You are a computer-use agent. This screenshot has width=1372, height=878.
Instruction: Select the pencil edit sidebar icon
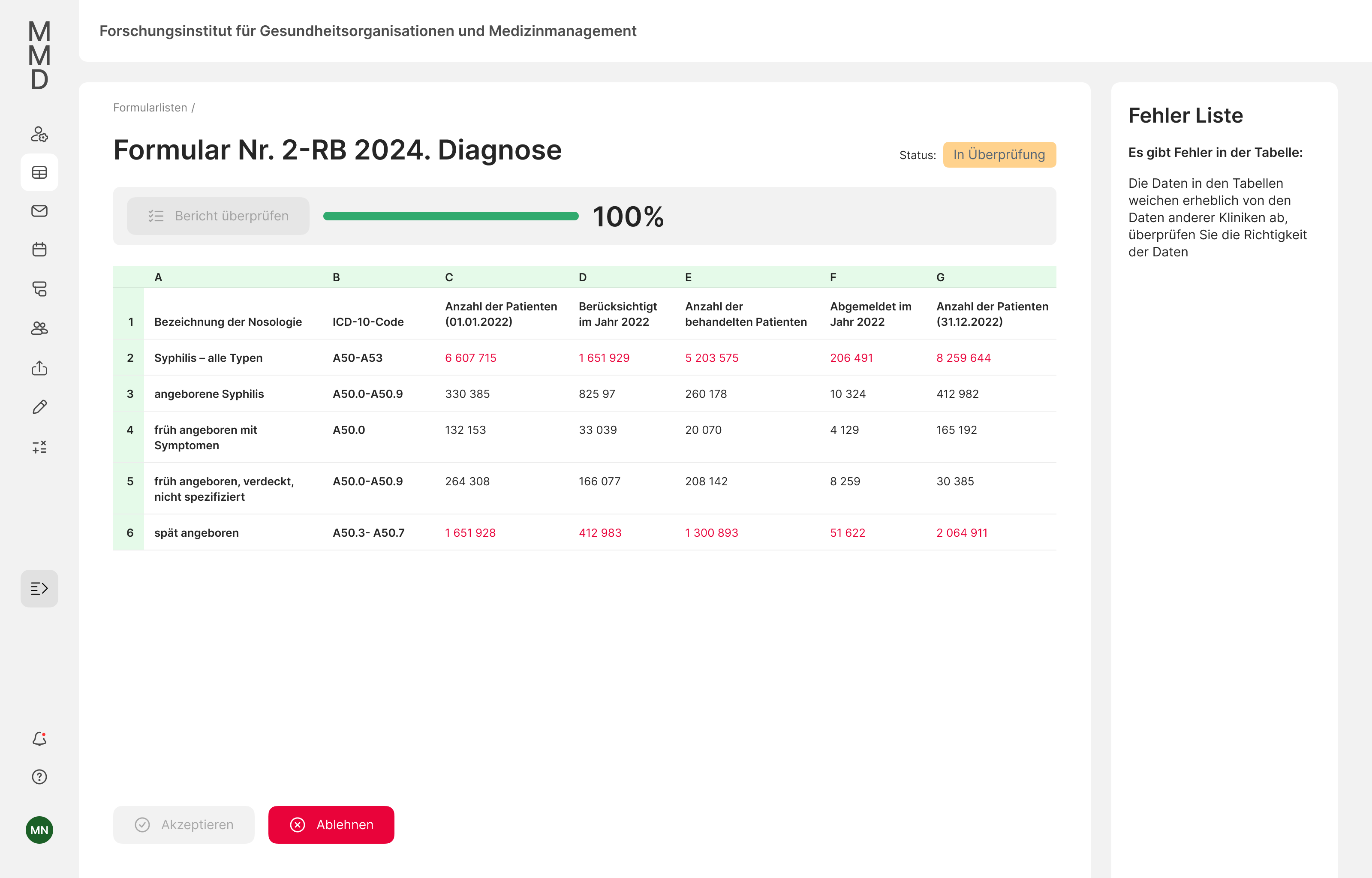(x=39, y=407)
